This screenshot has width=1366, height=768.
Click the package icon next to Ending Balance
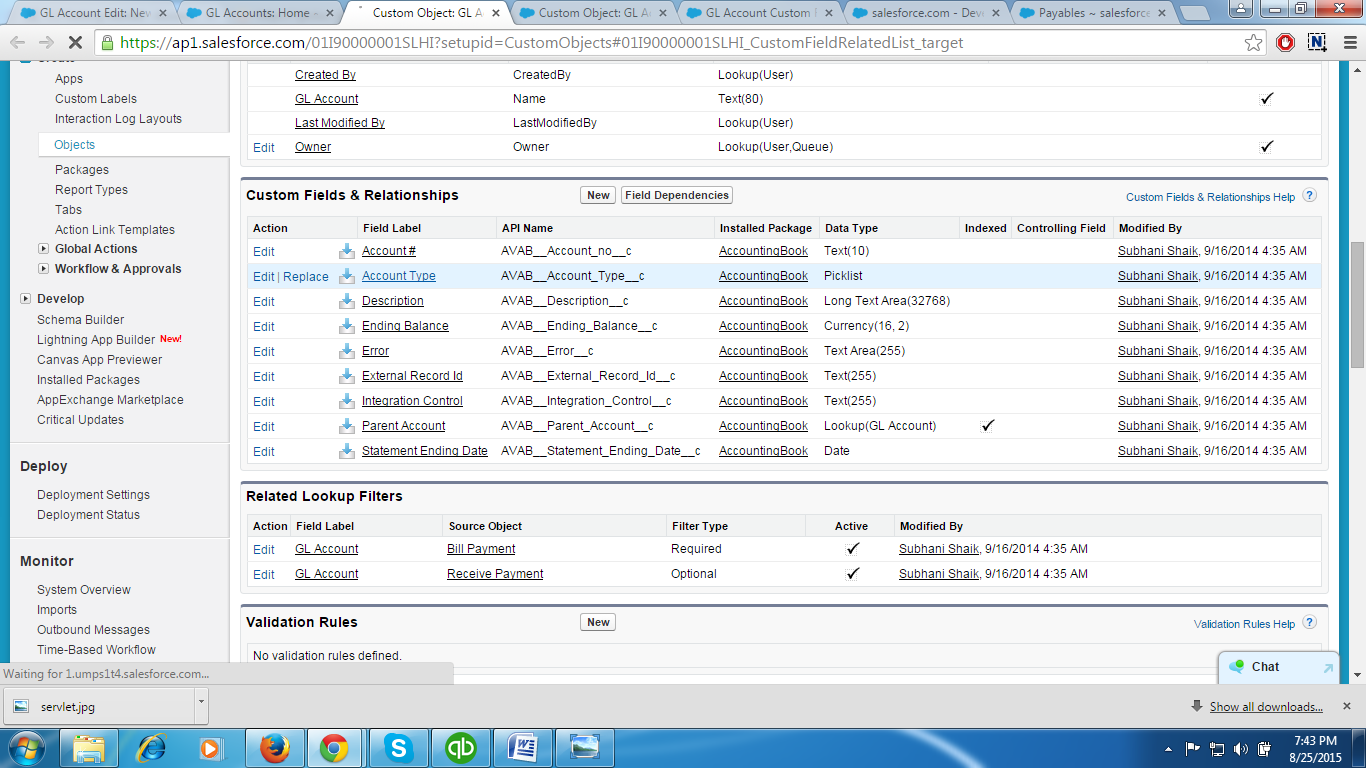(x=347, y=327)
